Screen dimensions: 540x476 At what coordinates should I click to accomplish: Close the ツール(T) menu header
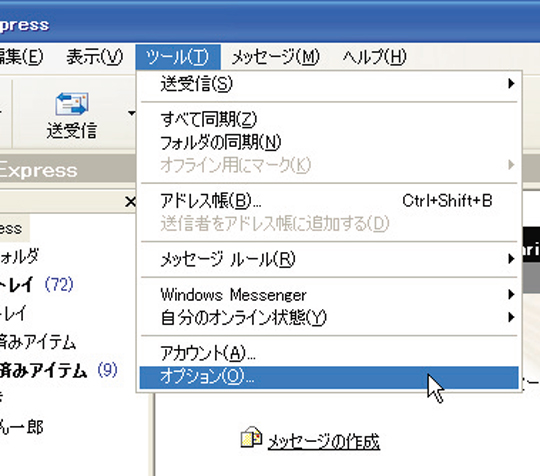[178, 57]
